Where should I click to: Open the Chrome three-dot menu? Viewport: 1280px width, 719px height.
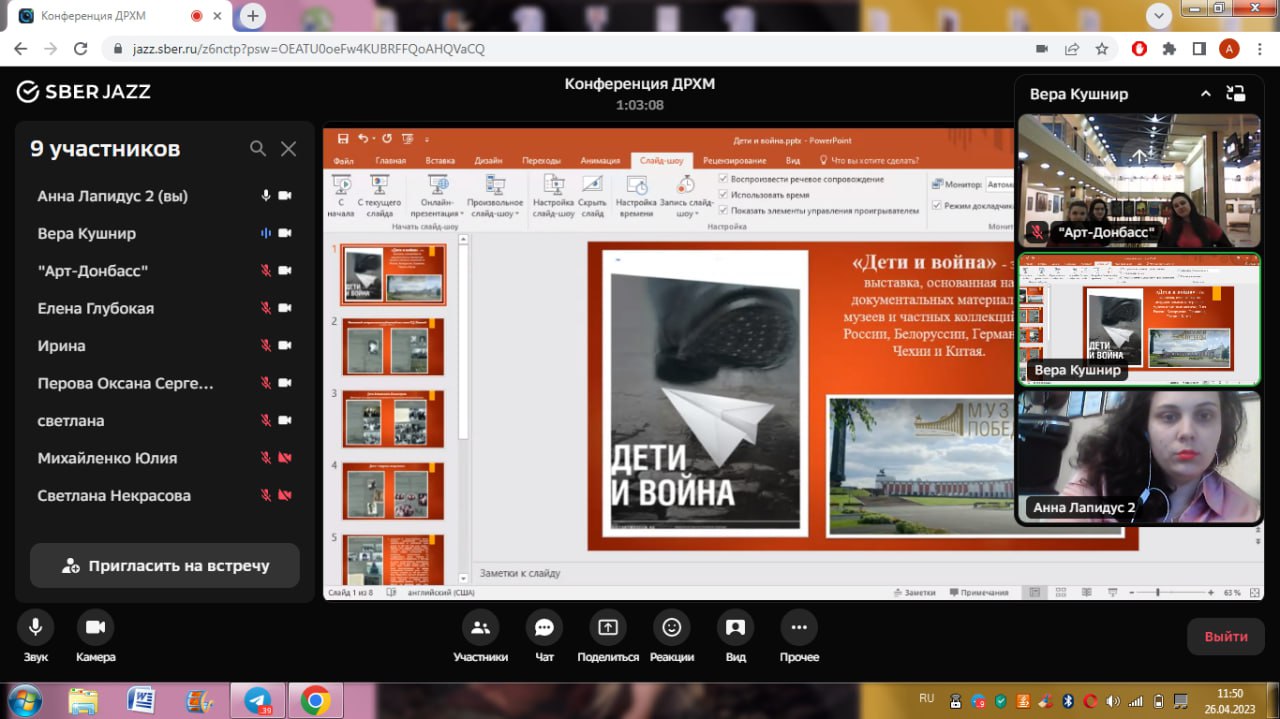1258,48
